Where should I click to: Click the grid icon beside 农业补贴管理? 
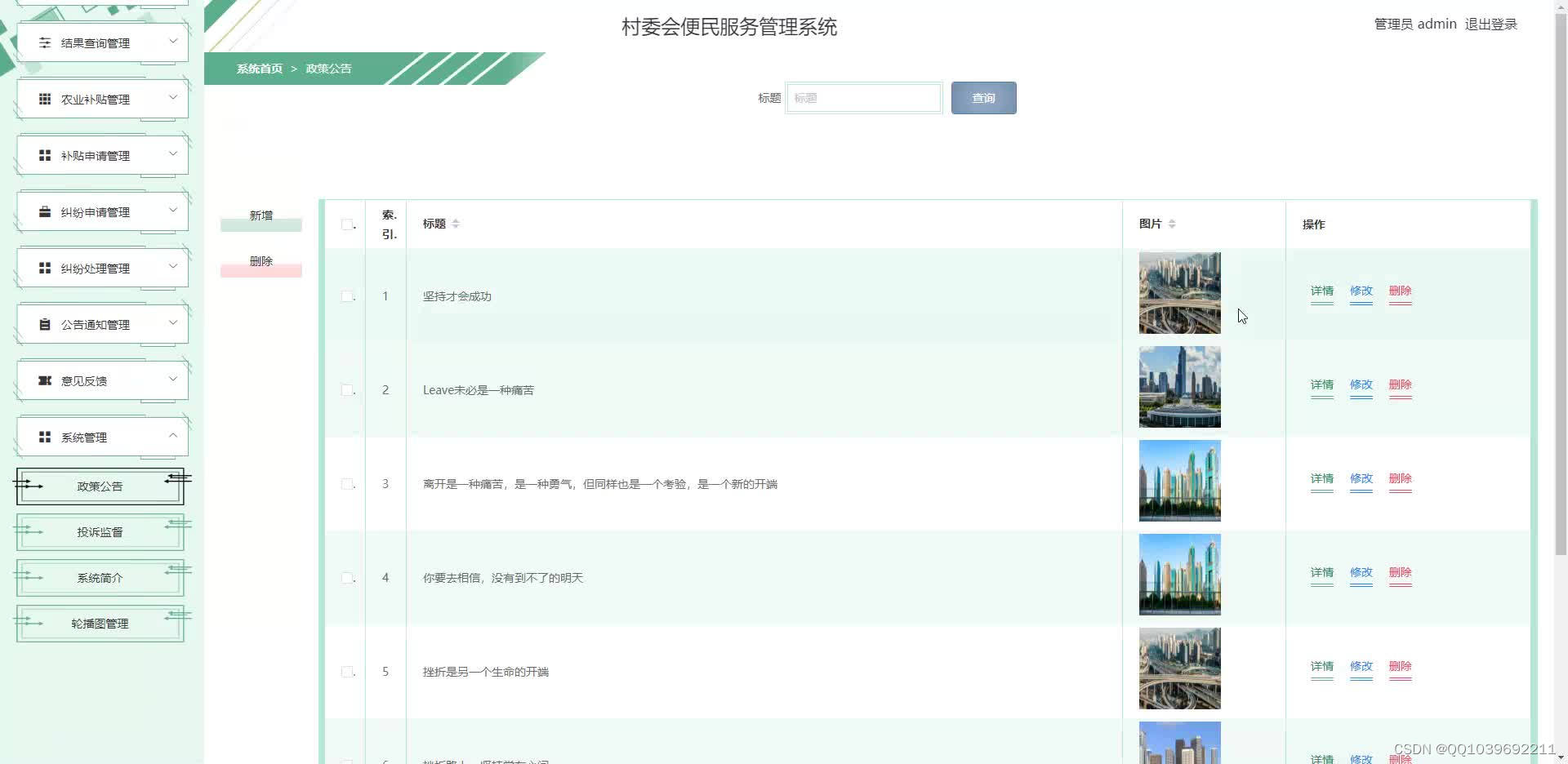(45, 99)
